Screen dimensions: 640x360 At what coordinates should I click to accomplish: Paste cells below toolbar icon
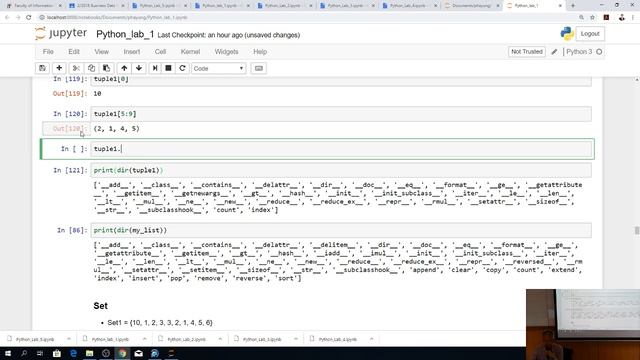(x=106, y=68)
